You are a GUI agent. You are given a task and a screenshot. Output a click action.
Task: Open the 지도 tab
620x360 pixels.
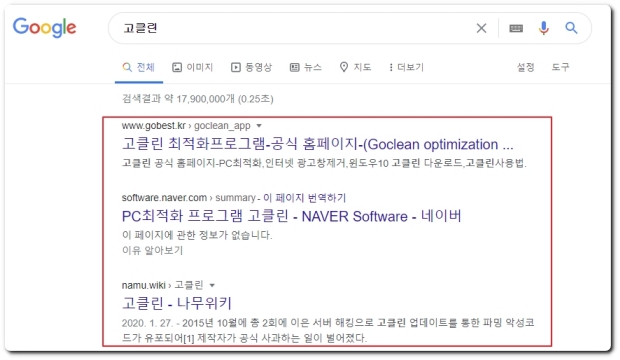coord(355,67)
